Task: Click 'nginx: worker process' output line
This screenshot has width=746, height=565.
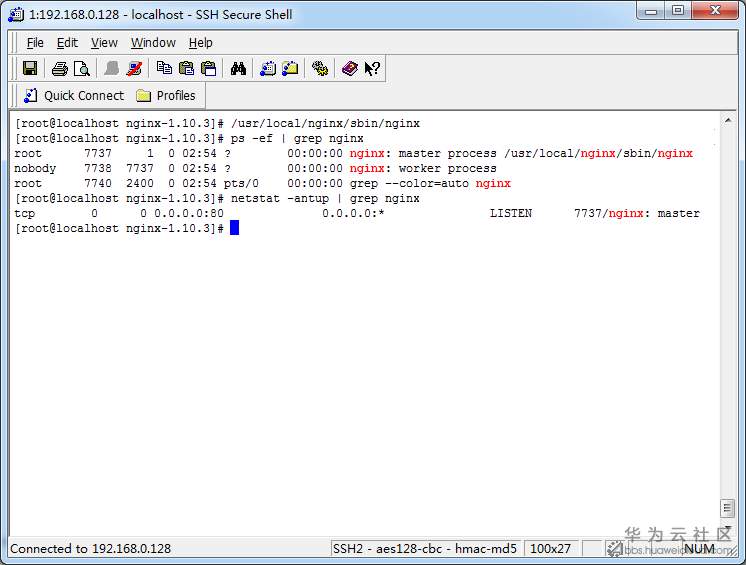Action: [423, 168]
